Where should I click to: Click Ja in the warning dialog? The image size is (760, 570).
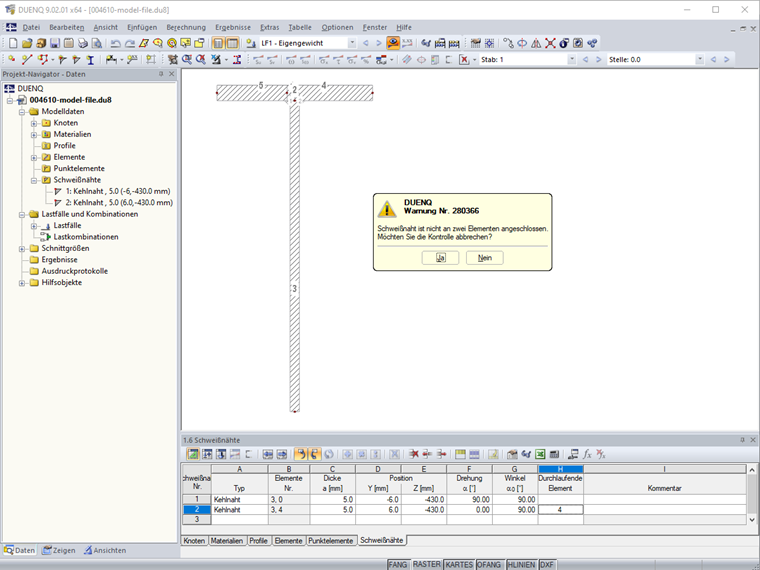click(440, 258)
